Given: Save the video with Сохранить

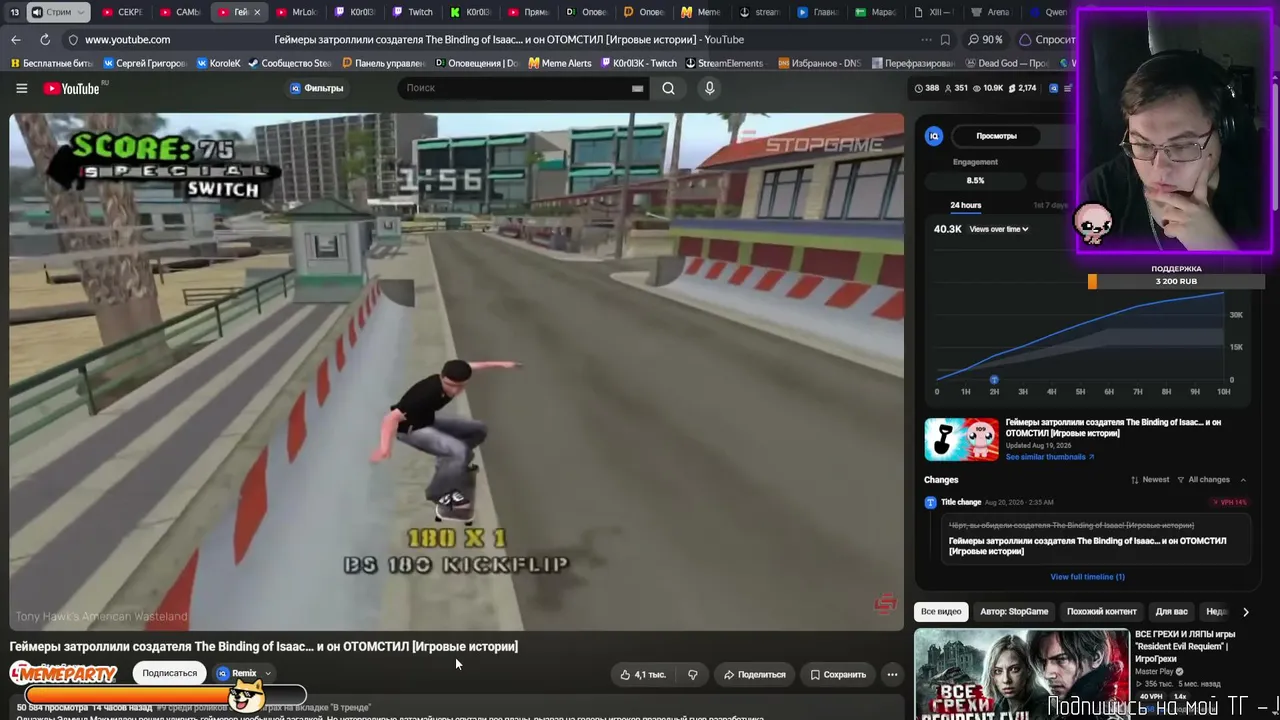Looking at the screenshot, I should [838, 674].
